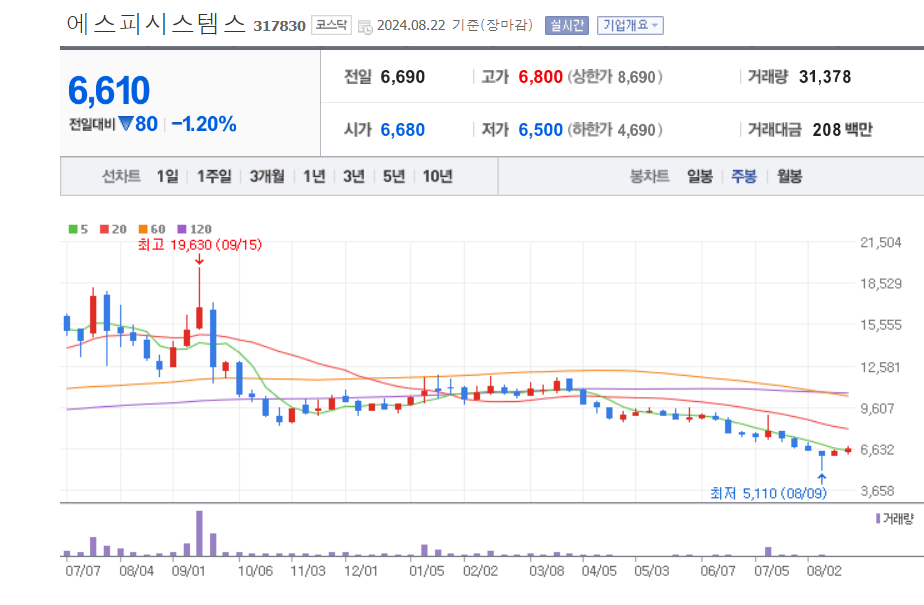Switch to the 일봉 daily candle view
Viewport: 924px width, 605px height.
coord(698,174)
